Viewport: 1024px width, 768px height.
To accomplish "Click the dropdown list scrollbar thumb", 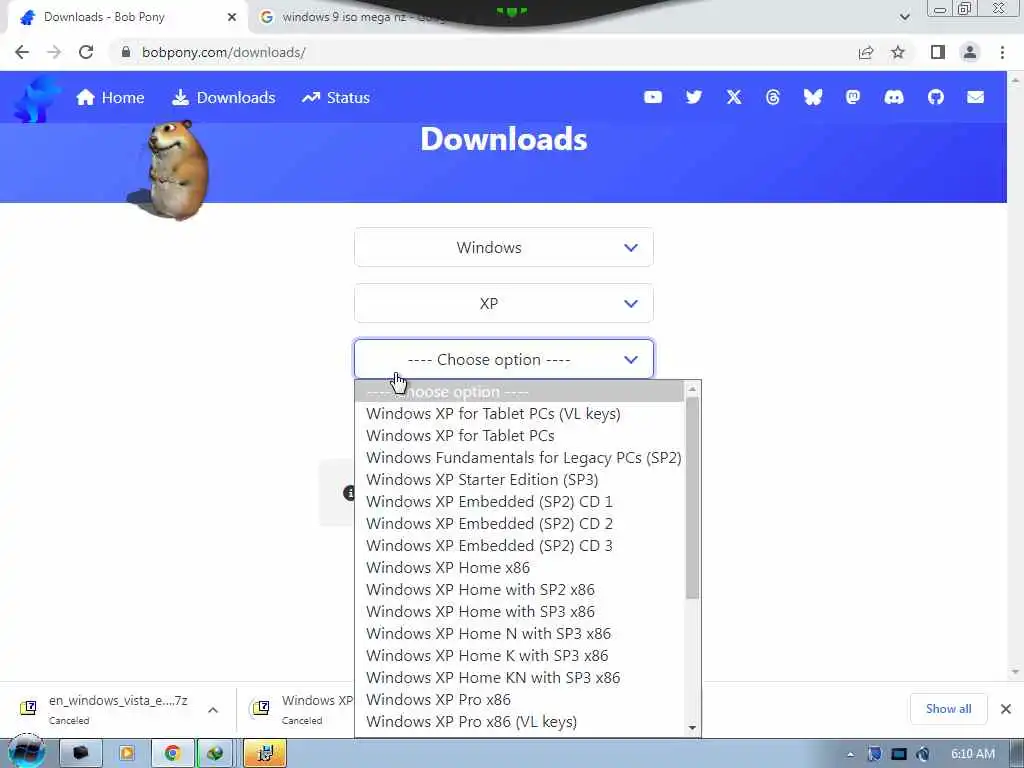I will coord(692,498).
